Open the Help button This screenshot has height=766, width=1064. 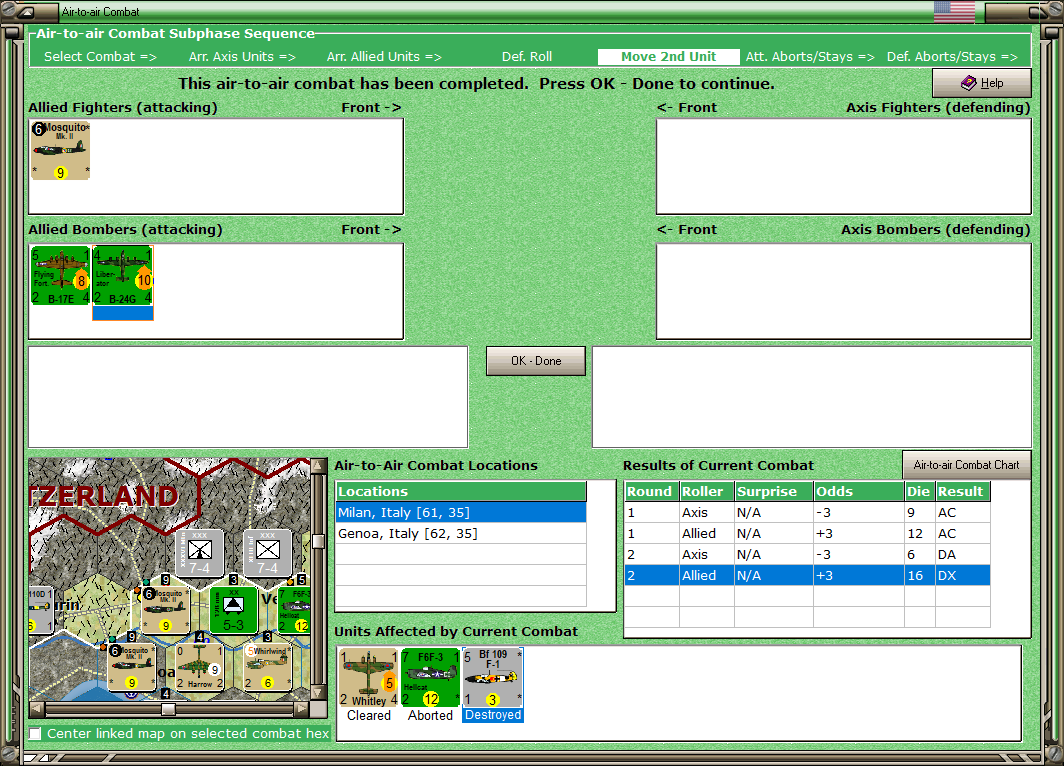[982, 83]
